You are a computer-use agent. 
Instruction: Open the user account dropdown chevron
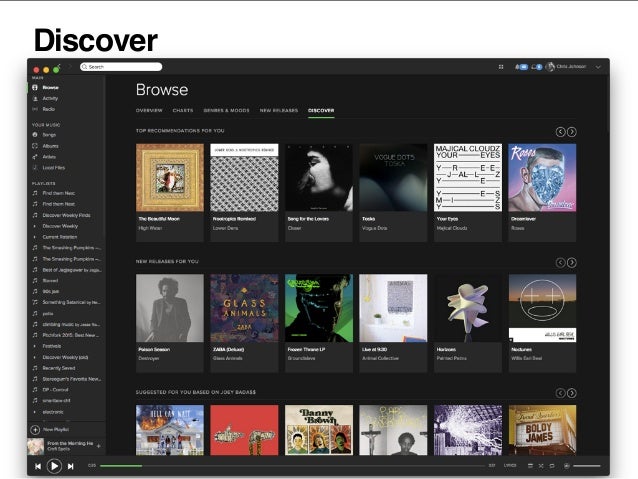598,67
